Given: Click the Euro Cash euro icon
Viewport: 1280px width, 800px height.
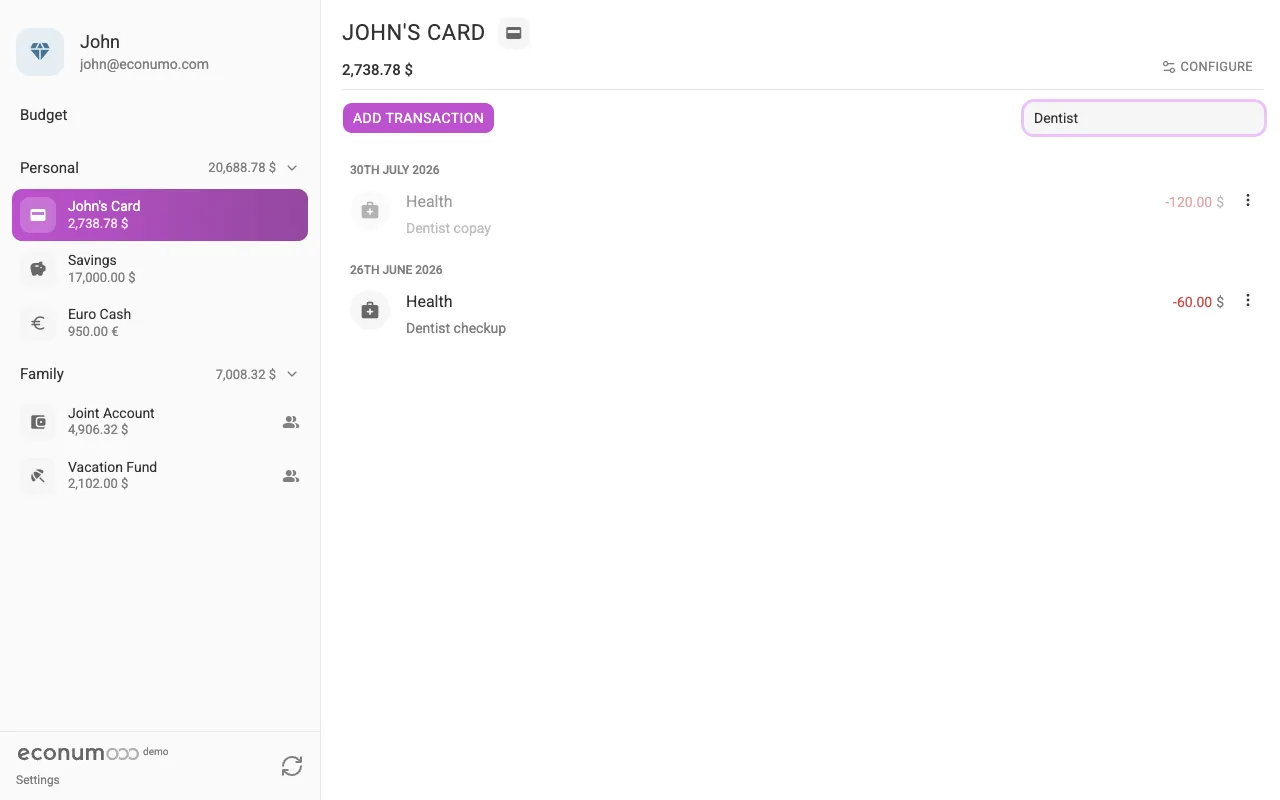Looking at the screenshot, I should pyautogui.click(x=38, y=323).
